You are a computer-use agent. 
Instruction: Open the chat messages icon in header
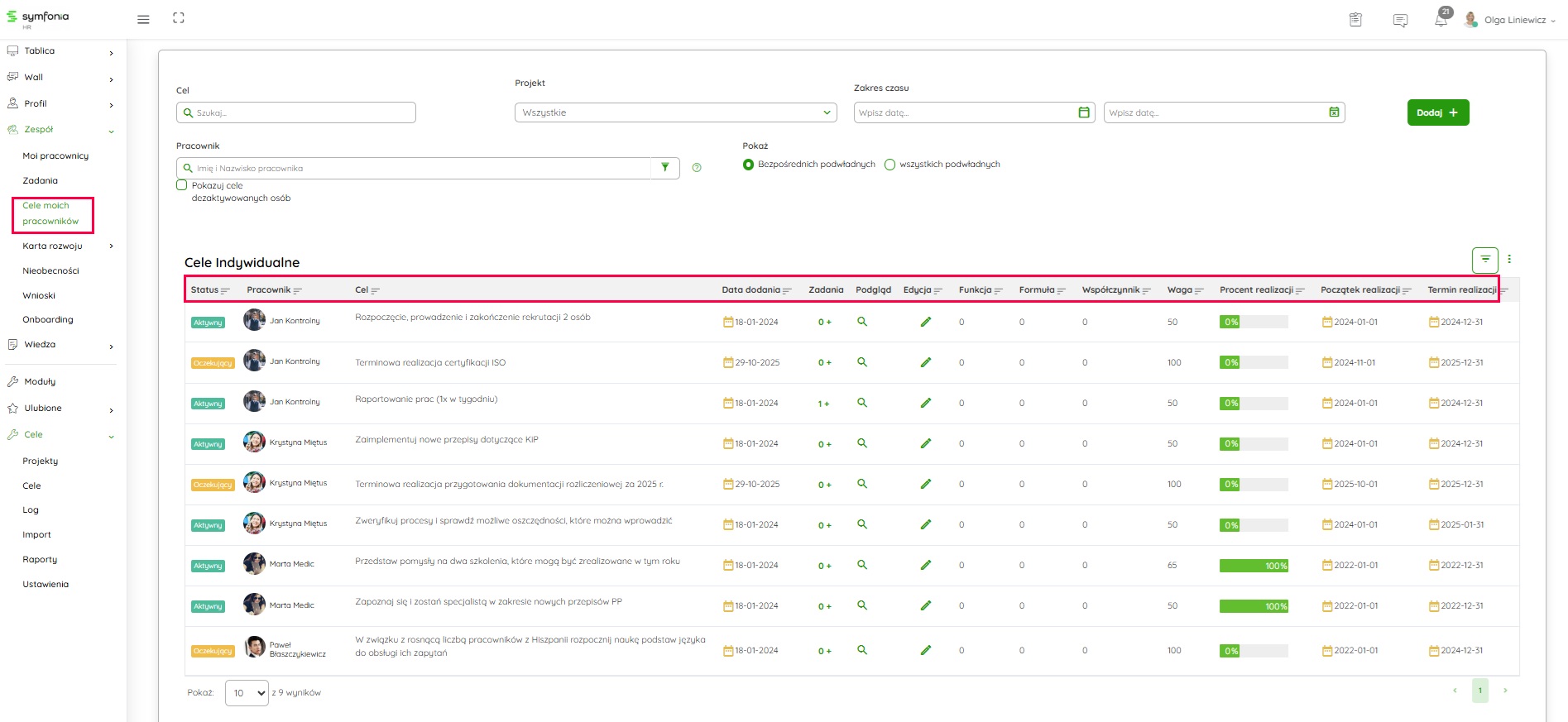pyautogui.click(x=1400, y=21)
